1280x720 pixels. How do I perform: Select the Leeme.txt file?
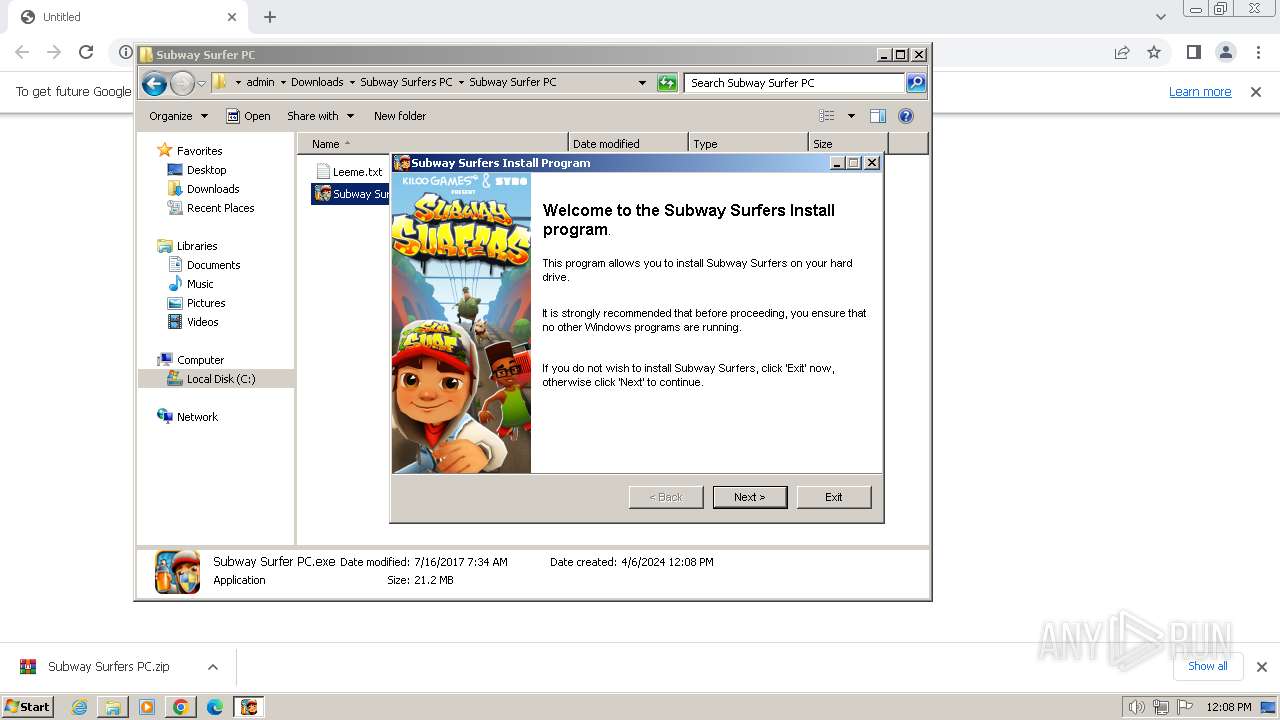click(x=349, y=172)
